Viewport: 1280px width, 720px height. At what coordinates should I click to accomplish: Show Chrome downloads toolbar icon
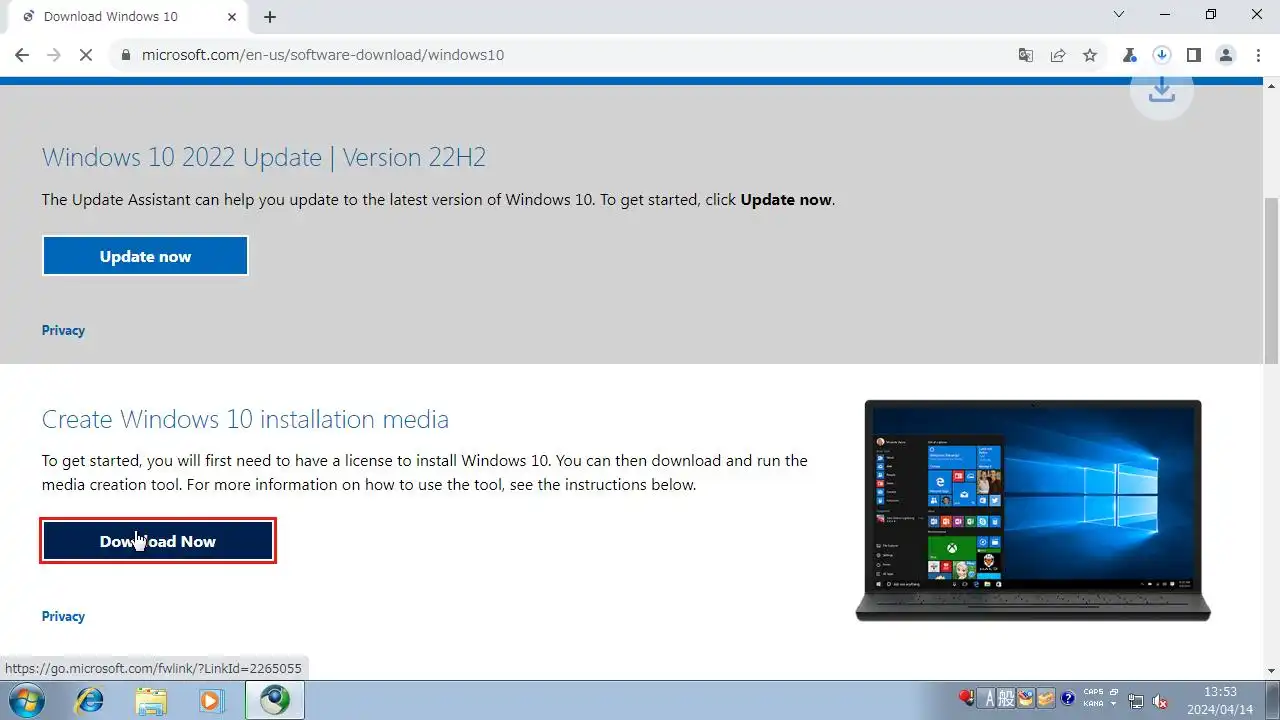click(1162, 55)
